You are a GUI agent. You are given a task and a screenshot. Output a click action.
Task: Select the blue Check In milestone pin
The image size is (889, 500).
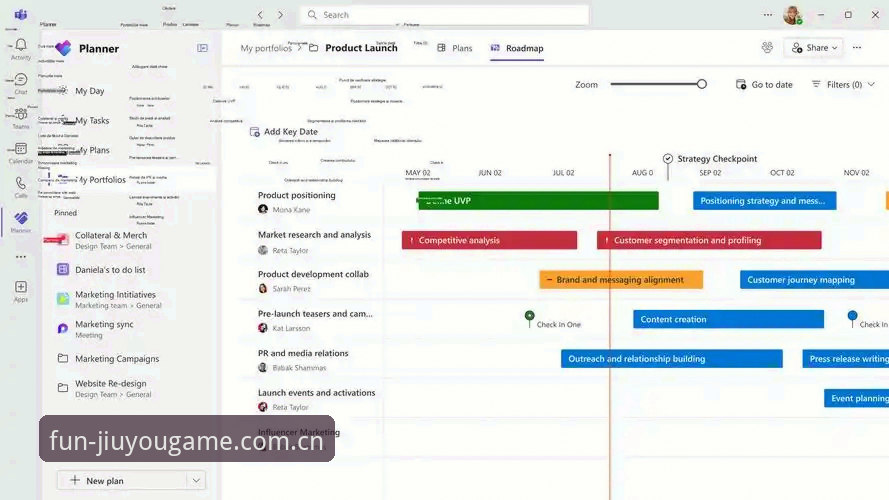852,317
